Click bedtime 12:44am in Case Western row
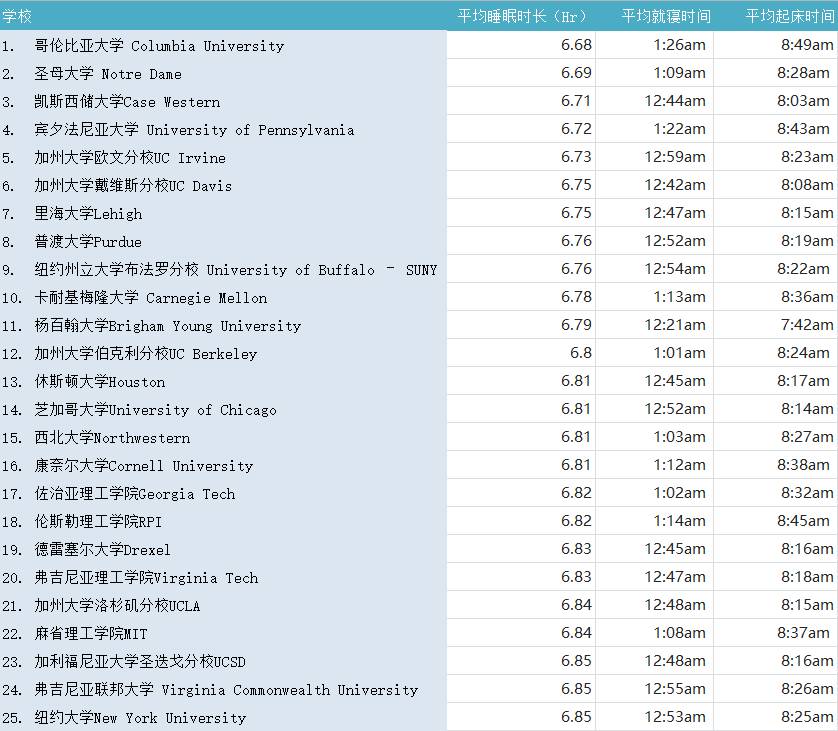Screen dimensions: 838x731 coord(675,100)
